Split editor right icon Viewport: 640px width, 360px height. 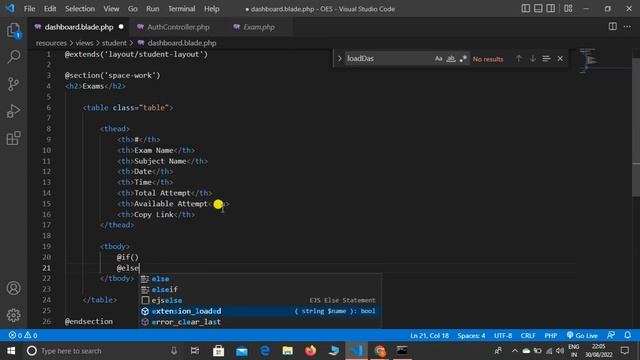613,27
